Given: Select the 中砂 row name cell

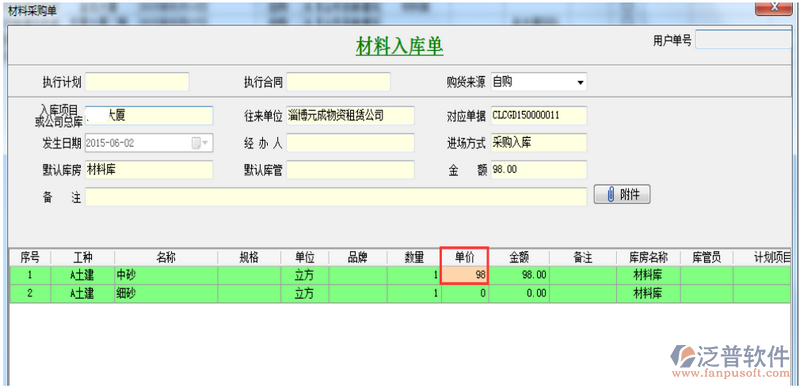Looking at the screenshot, I should point(166,276).
